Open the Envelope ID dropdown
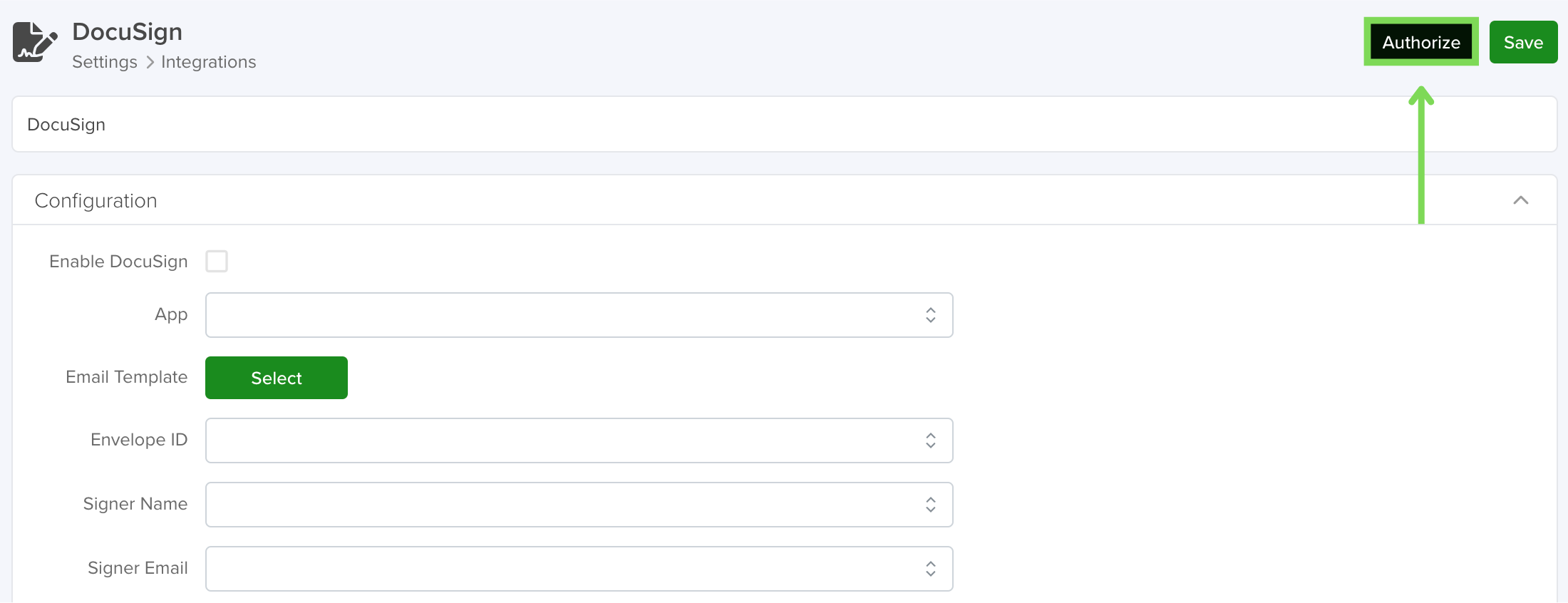The width and height of the screenshot is (1568, 603). [579, 440]
